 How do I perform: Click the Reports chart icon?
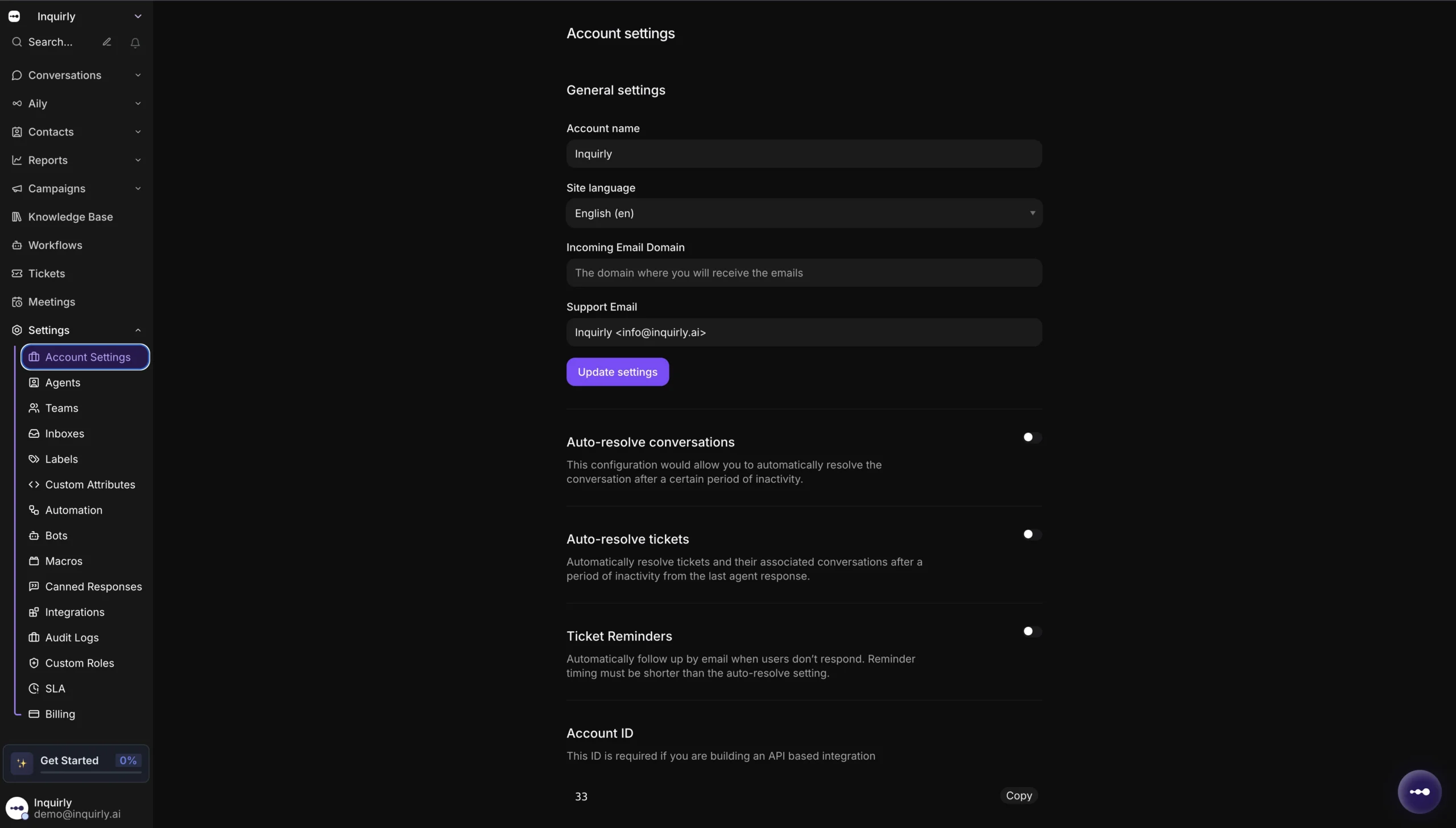pyautogui.click(x=17, y=160)
